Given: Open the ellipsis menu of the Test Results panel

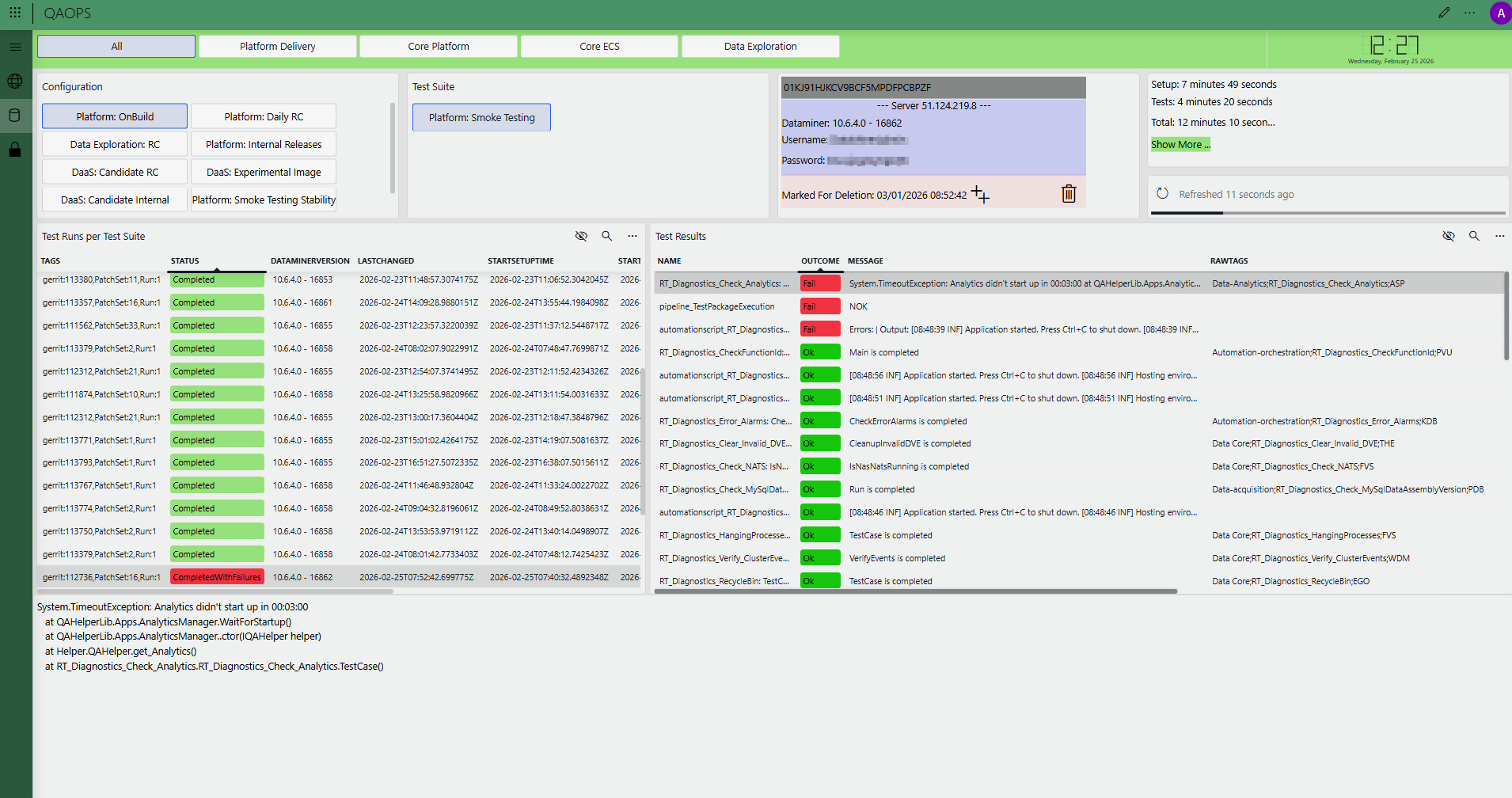Looking at the screenshot, I should 1499,235.
